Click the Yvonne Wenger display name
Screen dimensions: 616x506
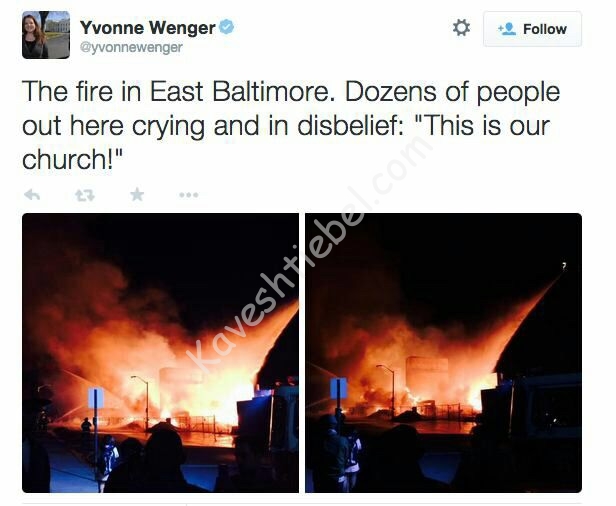click(x=148, y=28)
